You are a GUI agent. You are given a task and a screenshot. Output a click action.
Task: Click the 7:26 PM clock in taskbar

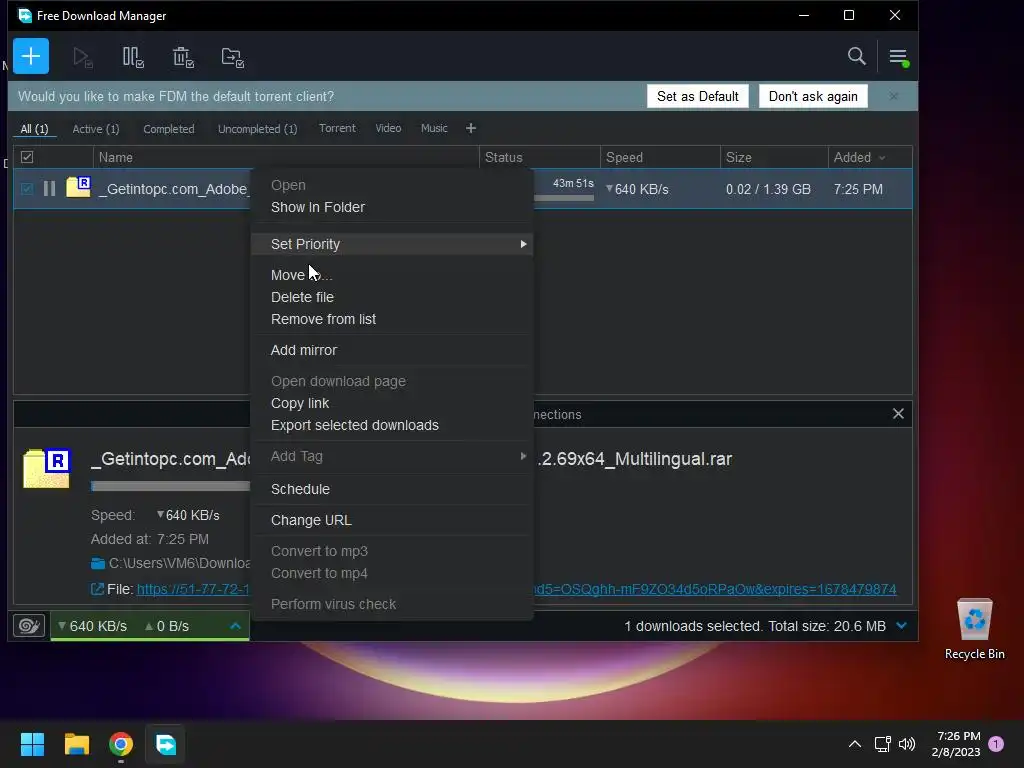click(x=958, y=744)
